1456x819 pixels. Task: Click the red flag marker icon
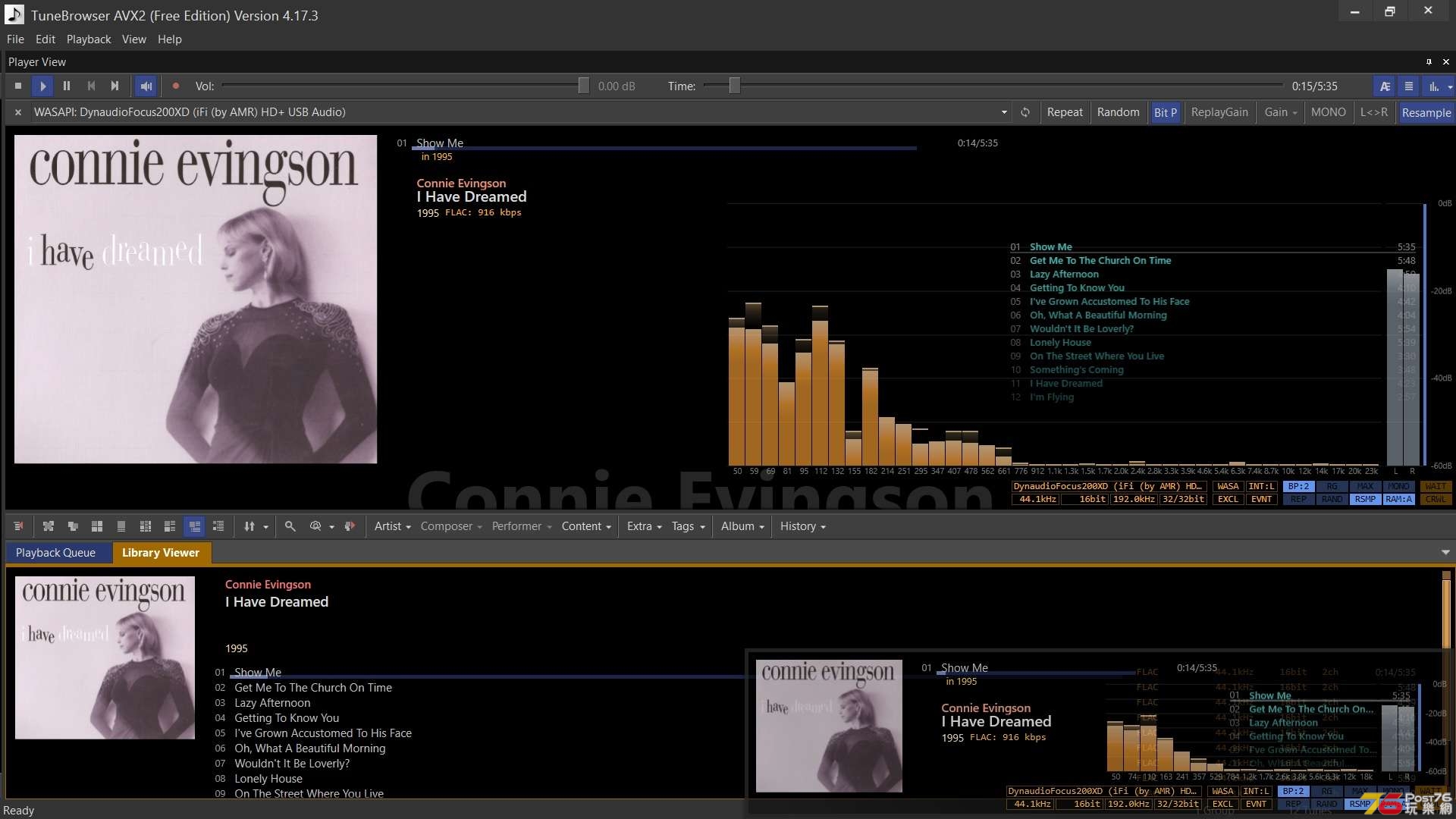tap(350, 526)
